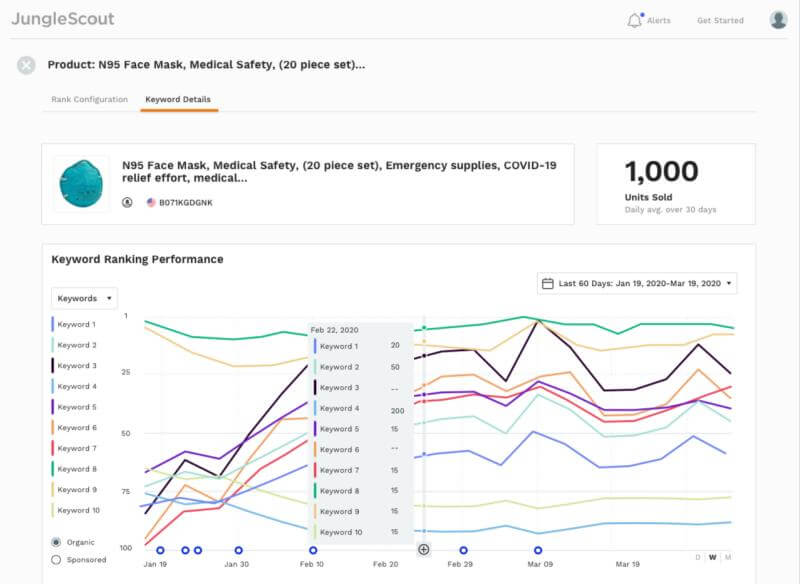
Task: Select the Keyword Details tab
Action: point(178,99)
